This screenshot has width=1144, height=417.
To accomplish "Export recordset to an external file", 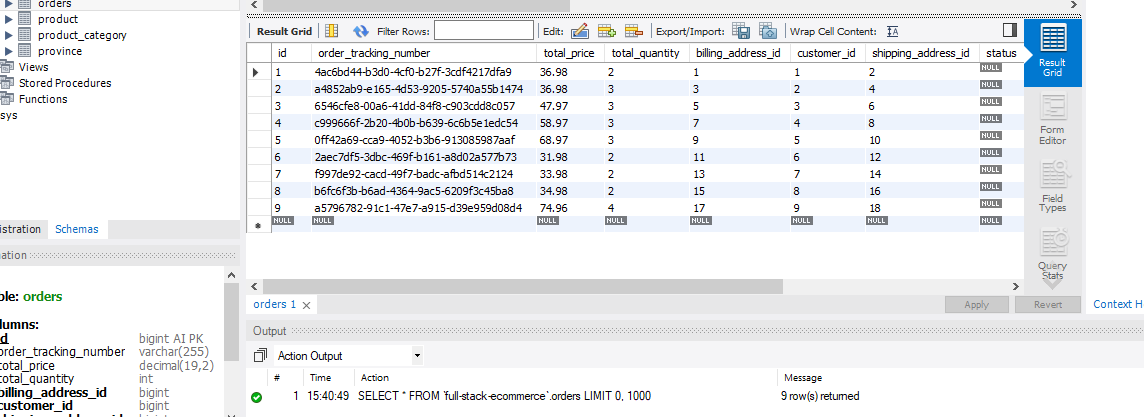I will pyautogui.click(x=741, y=31).
